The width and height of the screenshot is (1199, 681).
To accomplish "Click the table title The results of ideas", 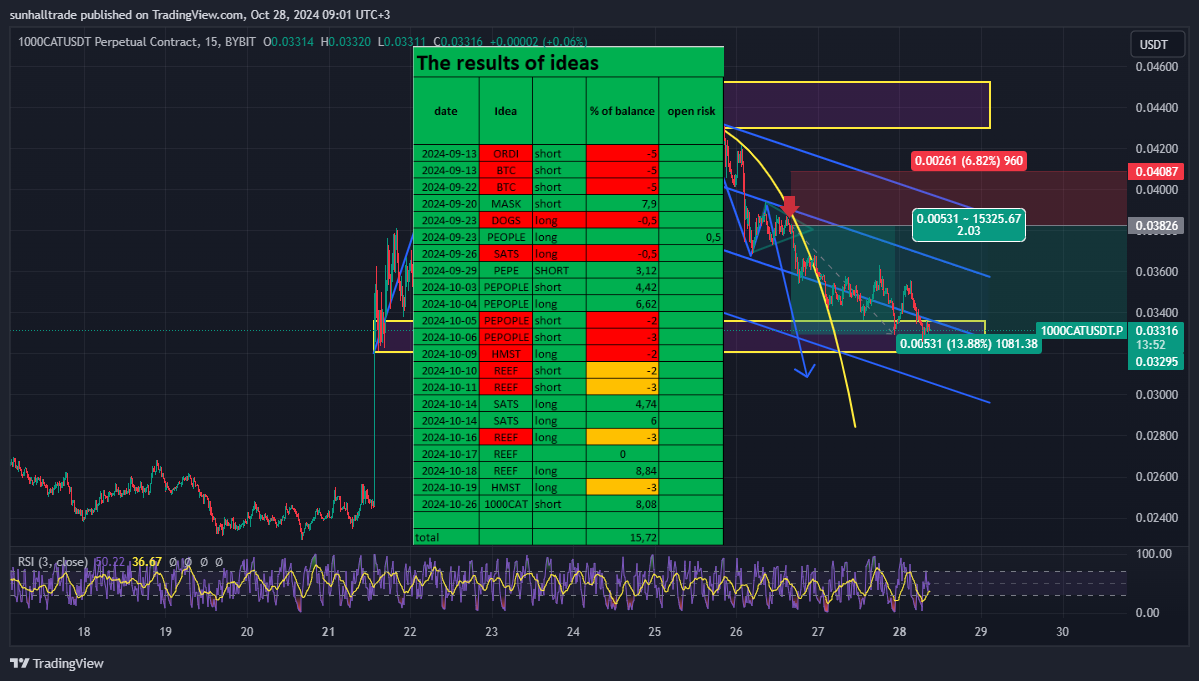I will click(508, 63).
